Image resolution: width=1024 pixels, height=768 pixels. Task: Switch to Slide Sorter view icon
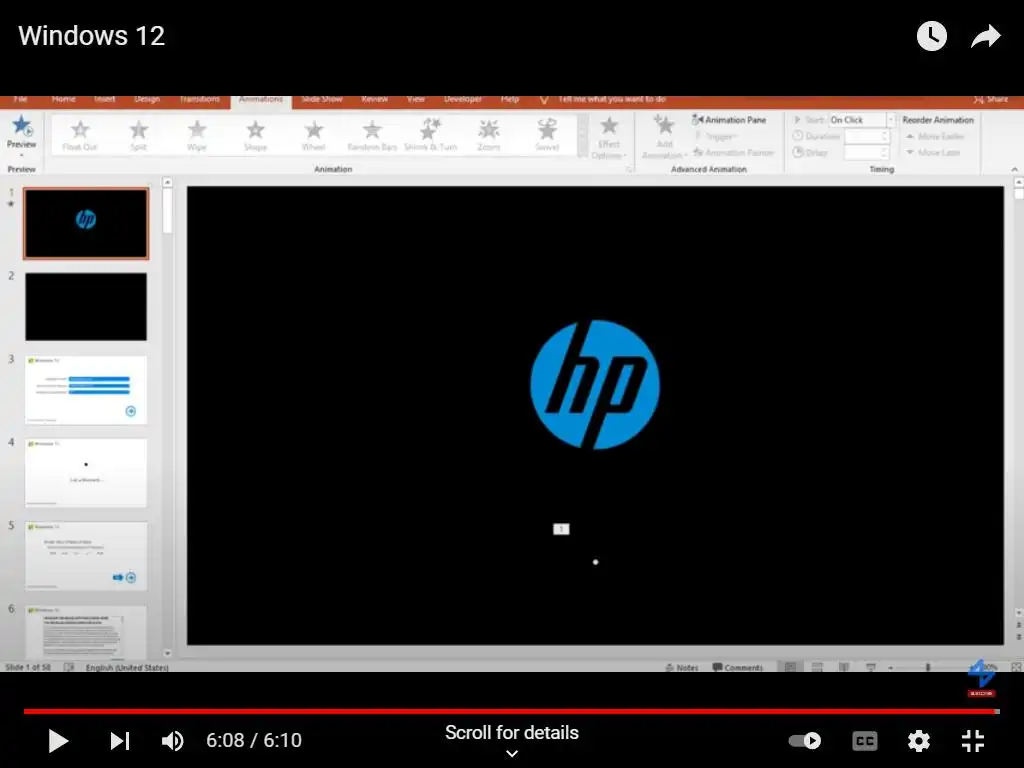pos(816,667)
